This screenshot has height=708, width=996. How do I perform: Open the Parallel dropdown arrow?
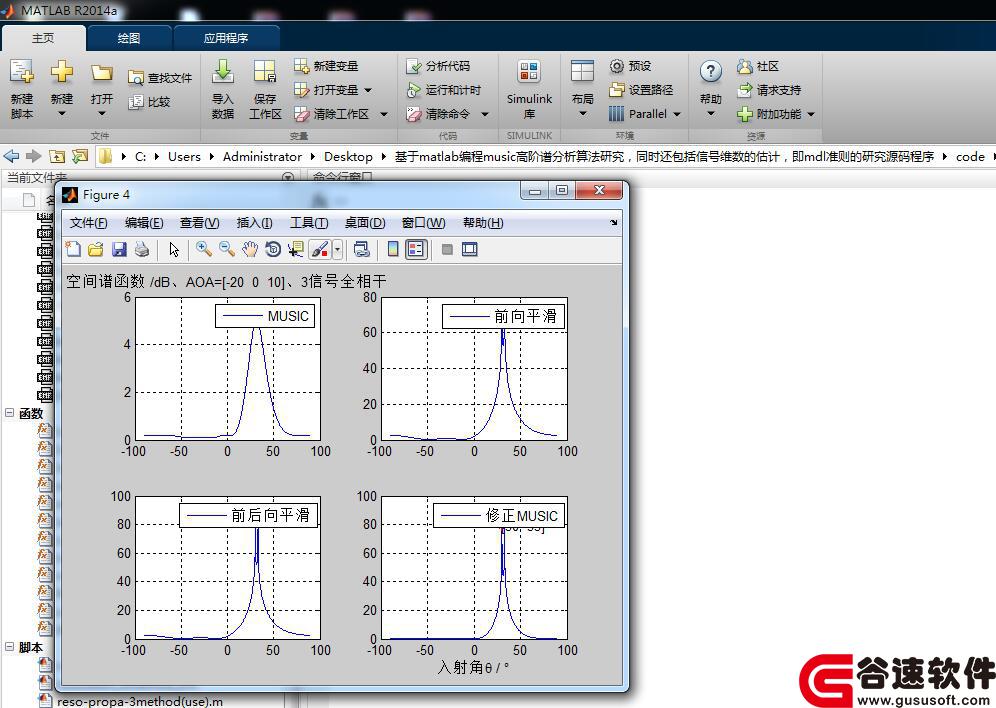click(x=676, y=114)
